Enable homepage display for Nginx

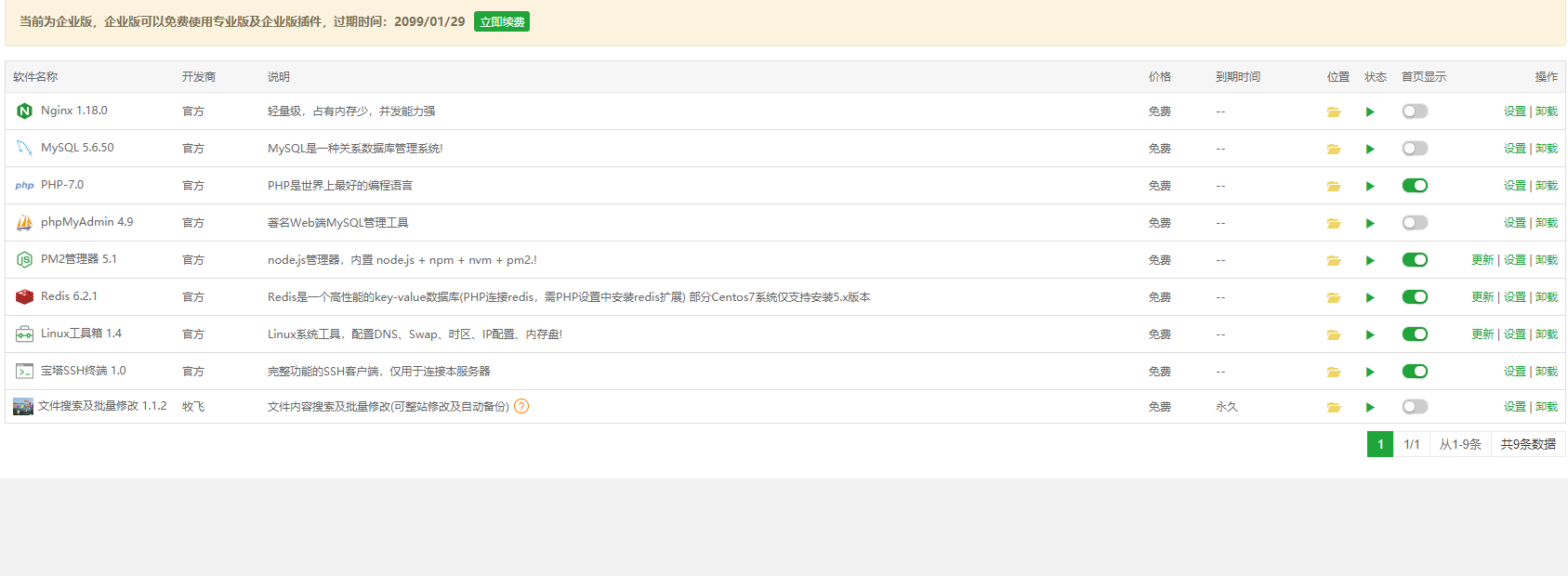[x=1415, y=111]
